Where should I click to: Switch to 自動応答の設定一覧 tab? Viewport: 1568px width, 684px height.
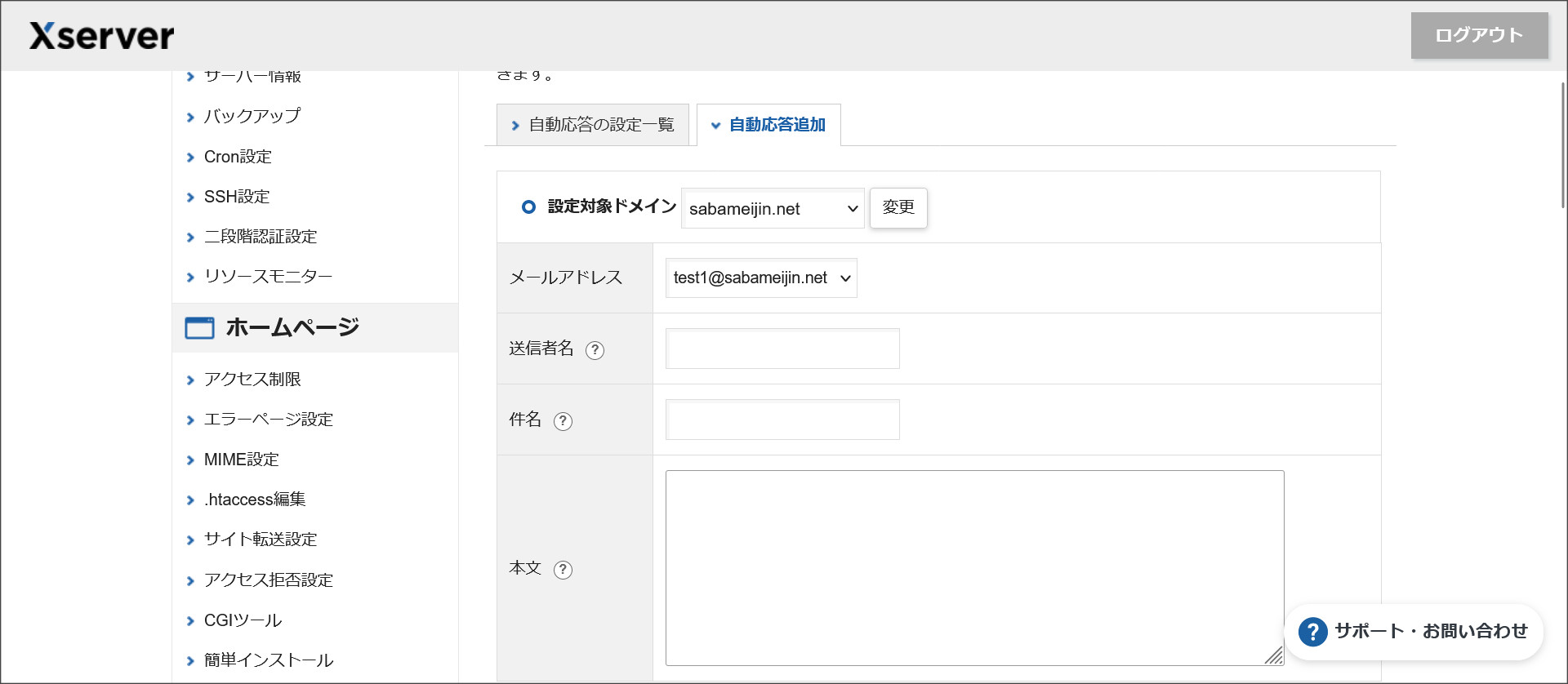[x=593, y=125]
